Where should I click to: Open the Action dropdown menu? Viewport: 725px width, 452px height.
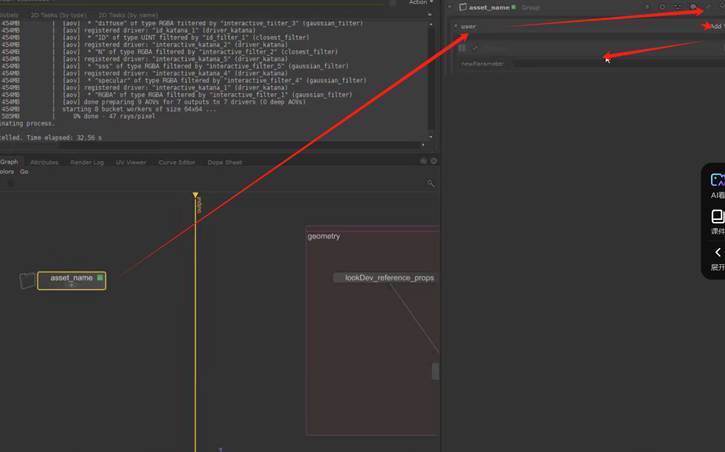[x=419, y=3]
